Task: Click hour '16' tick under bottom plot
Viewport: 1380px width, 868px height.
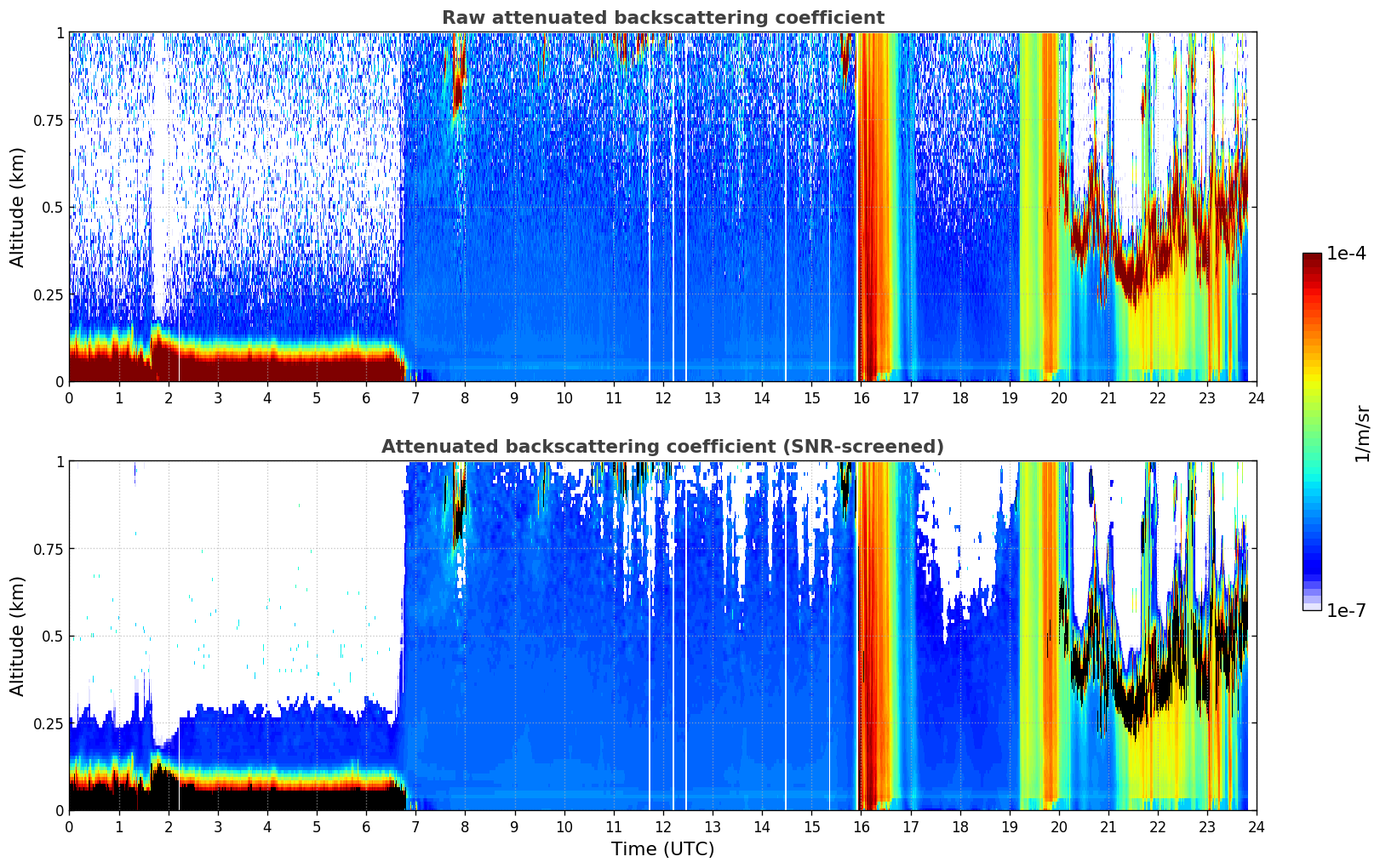Action: (x=861, y=827)
